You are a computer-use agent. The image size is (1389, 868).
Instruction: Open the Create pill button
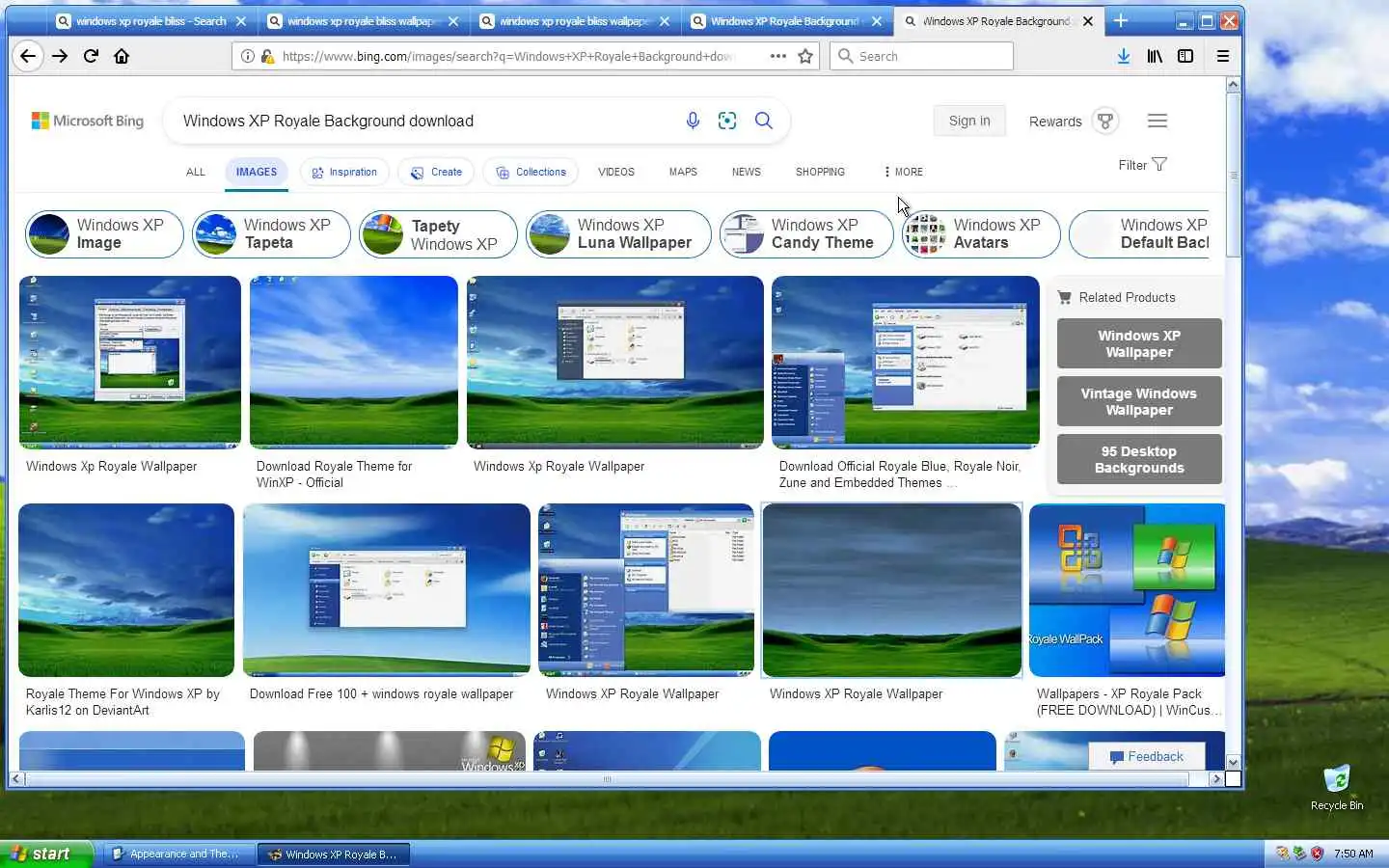436,172
